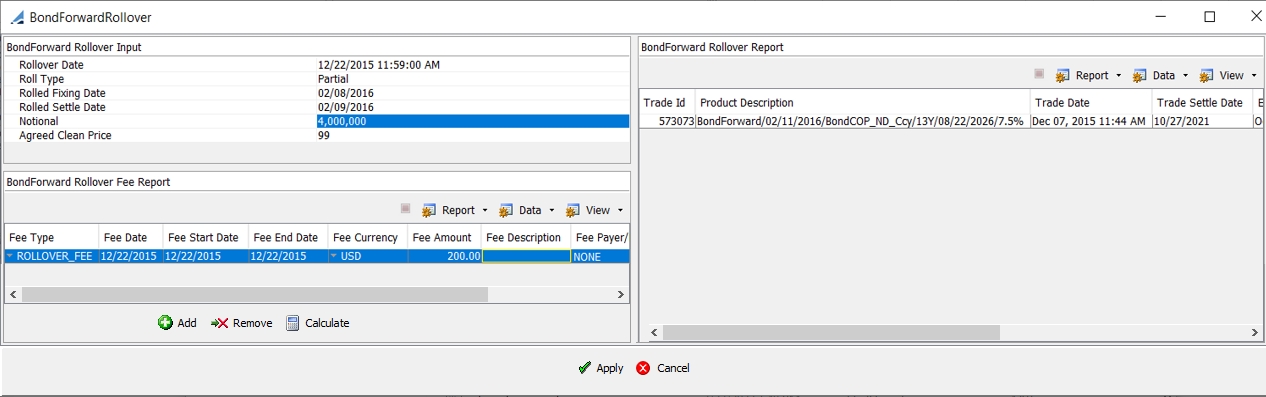Click the View gear icon in Fee Report toolbar
1266x397 pixels.
[573, 210]
